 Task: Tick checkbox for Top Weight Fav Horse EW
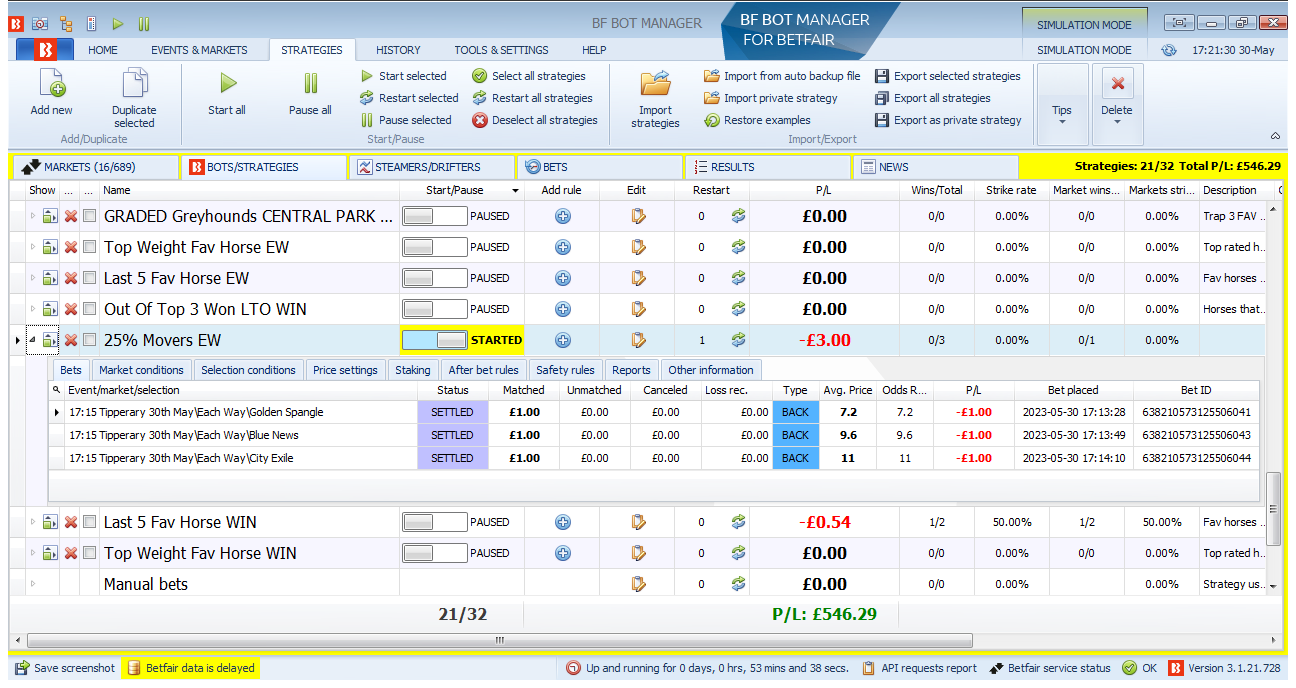pyautogui.click(x=90, y=247)
